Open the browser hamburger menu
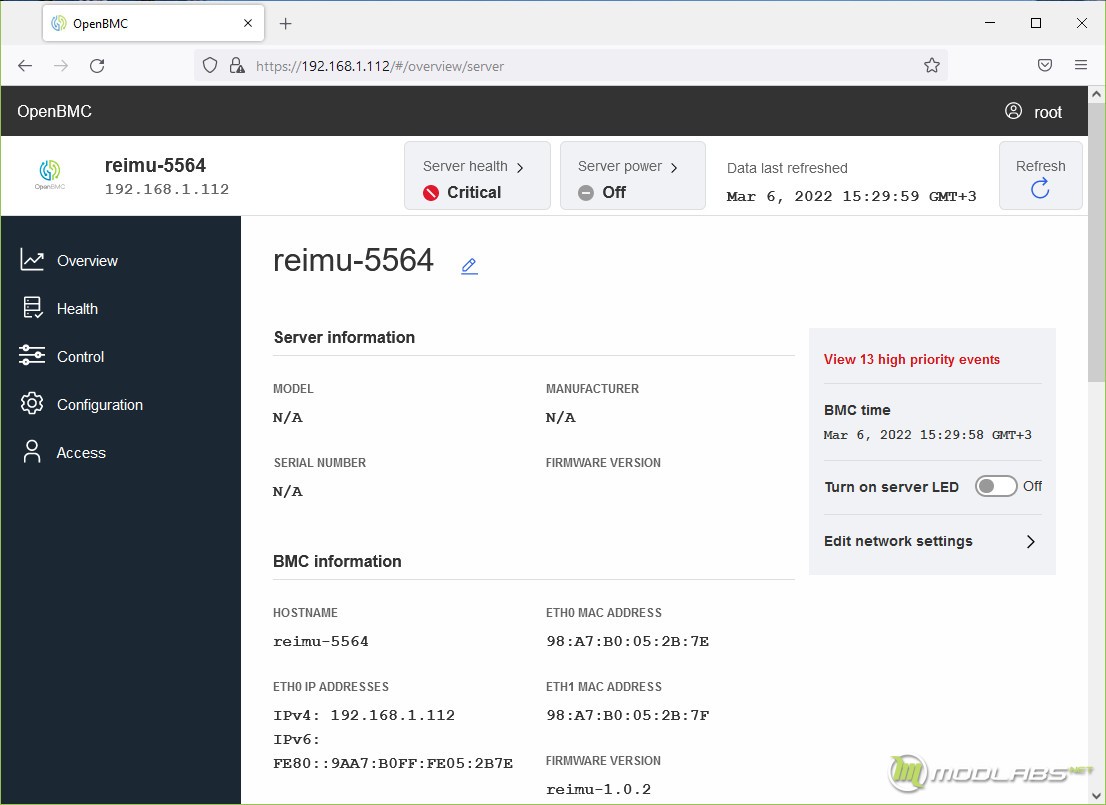 [1081, 65]
